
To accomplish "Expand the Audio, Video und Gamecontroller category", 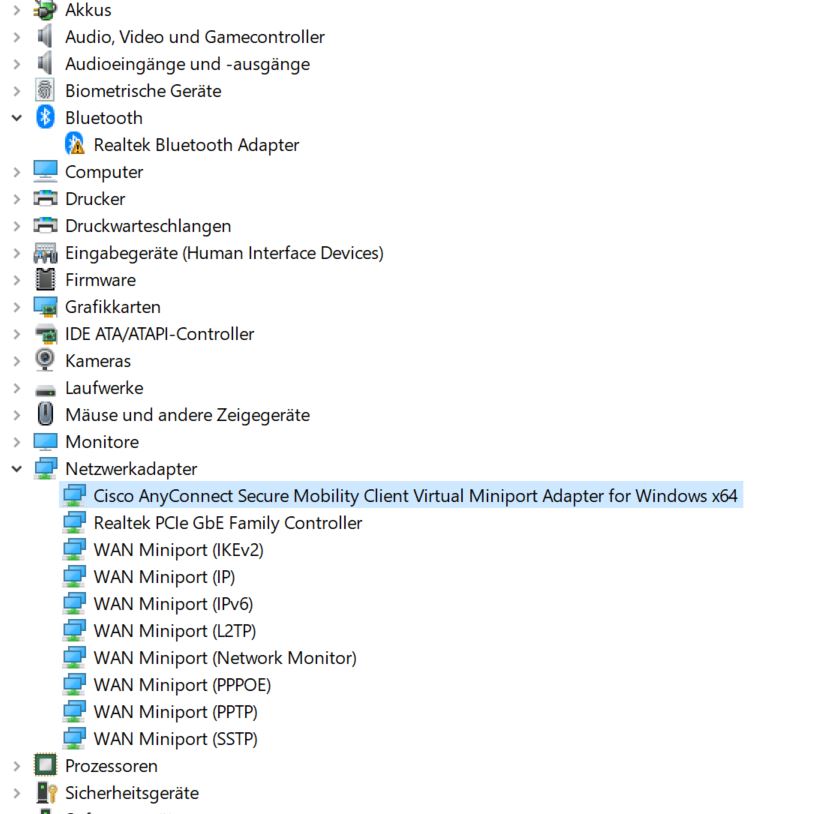I will (x=17, y=37).
